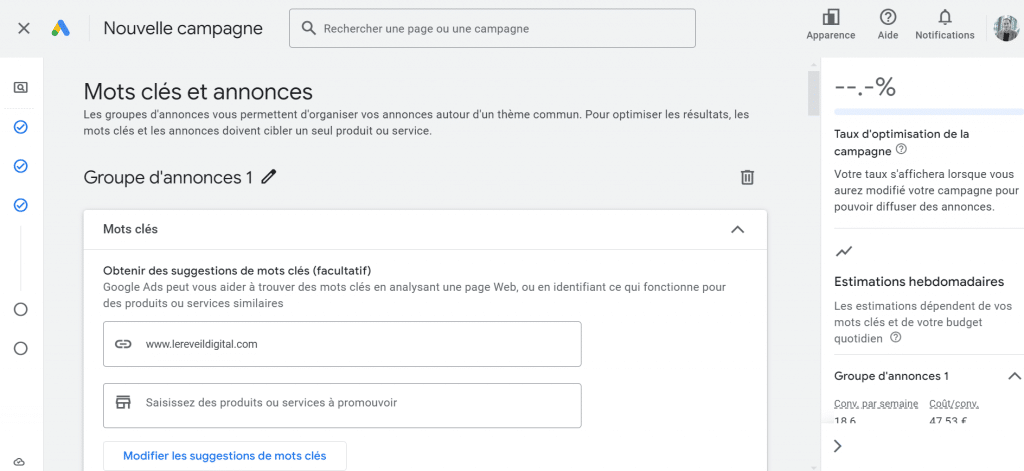Open help for Taux d'optimisation de la campagne
This screenshot has height=471, width=1024.
coord(901,150)
